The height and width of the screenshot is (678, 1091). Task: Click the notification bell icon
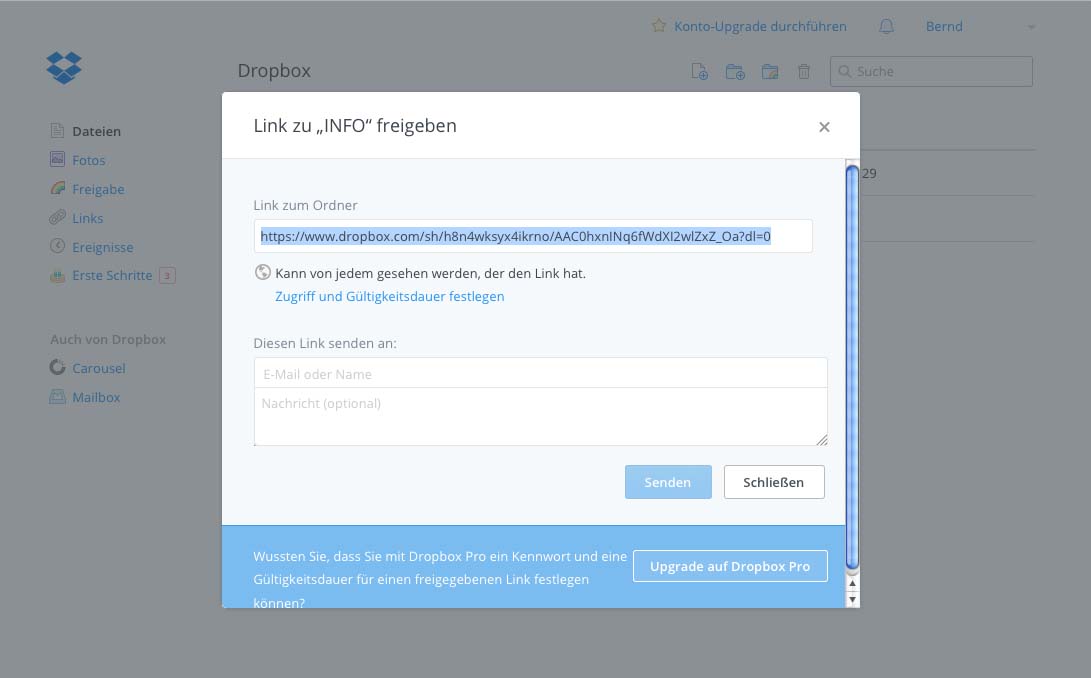(886, 27)
